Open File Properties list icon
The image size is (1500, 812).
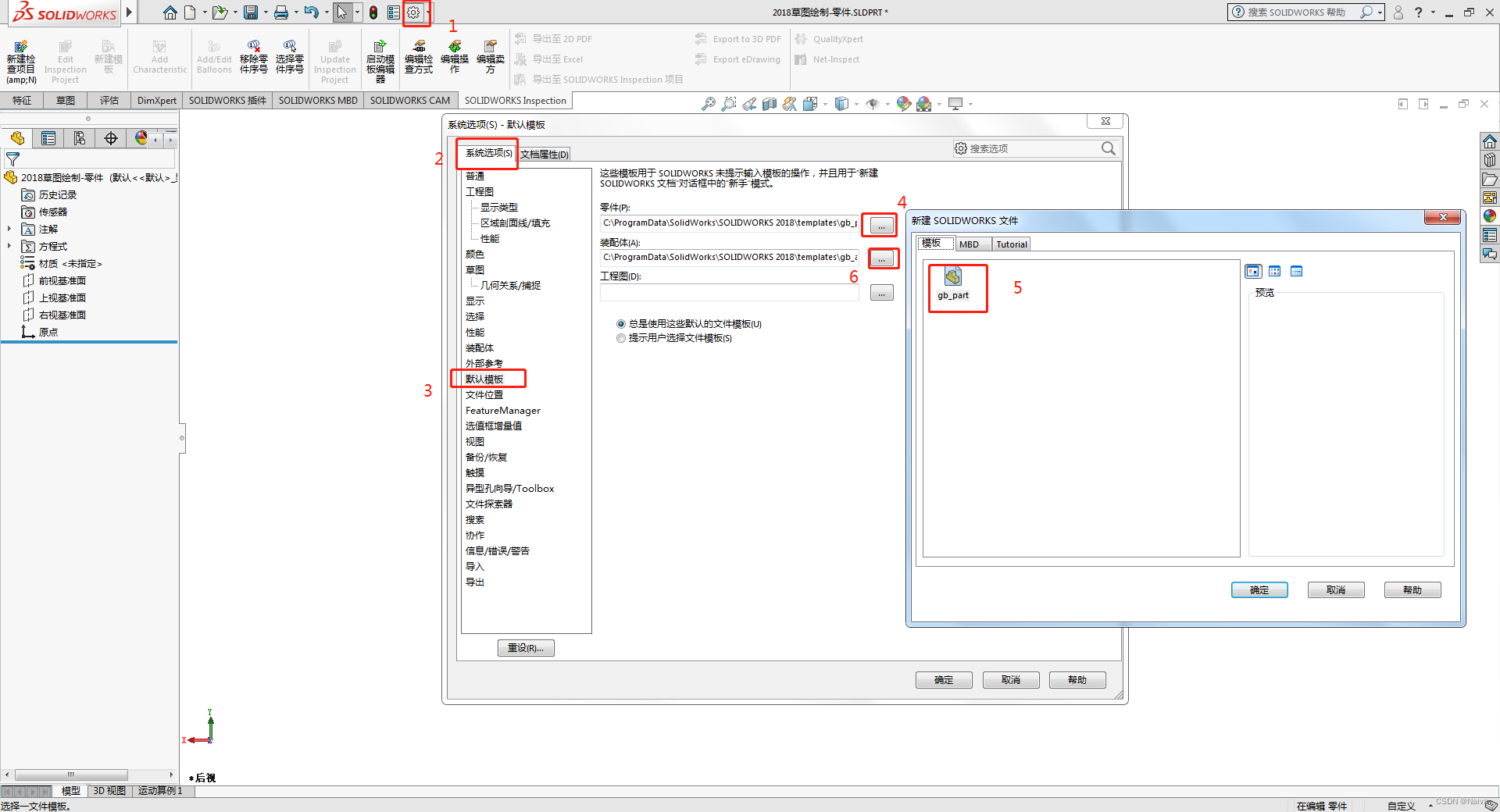coord(394,12)
